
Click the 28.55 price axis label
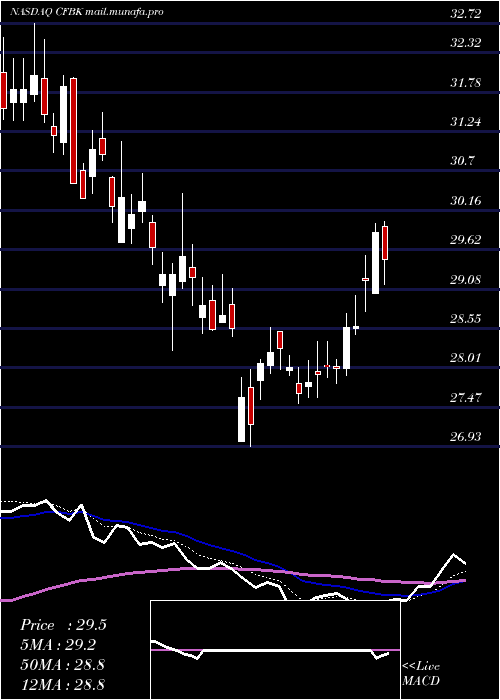click(466, 318)
